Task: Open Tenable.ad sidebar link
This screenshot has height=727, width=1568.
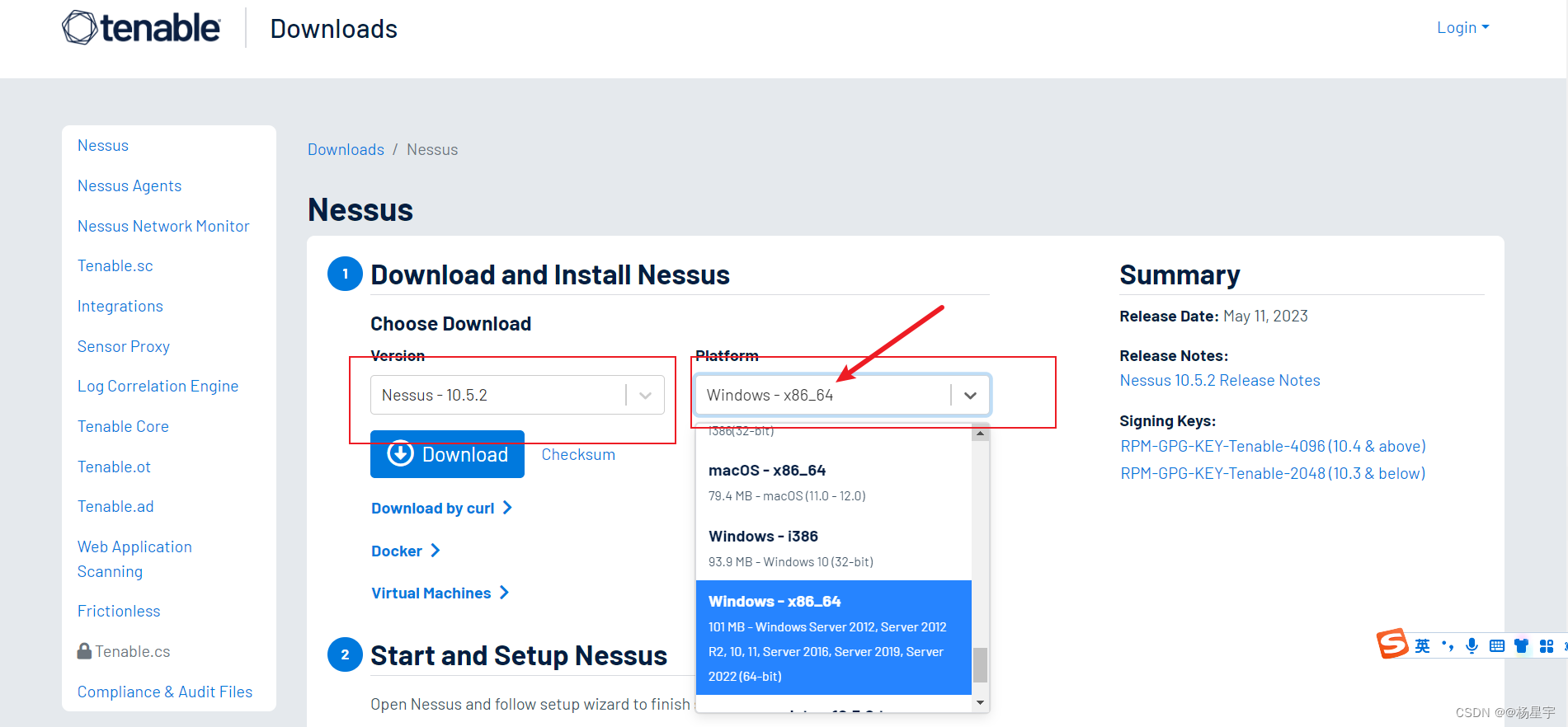Action: (115, 506)
